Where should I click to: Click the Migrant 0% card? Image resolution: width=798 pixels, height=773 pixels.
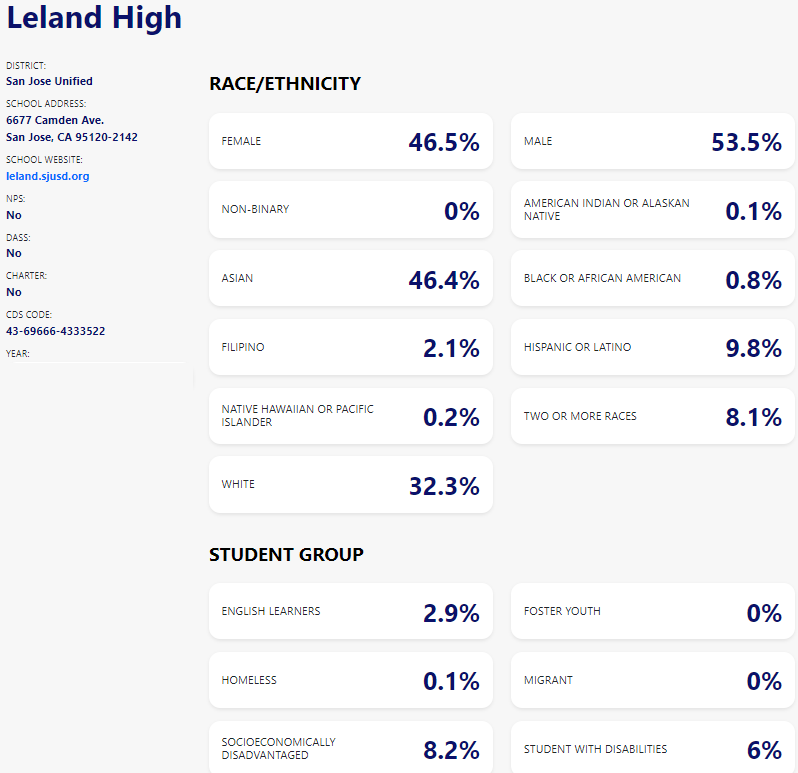click(652, 681)
